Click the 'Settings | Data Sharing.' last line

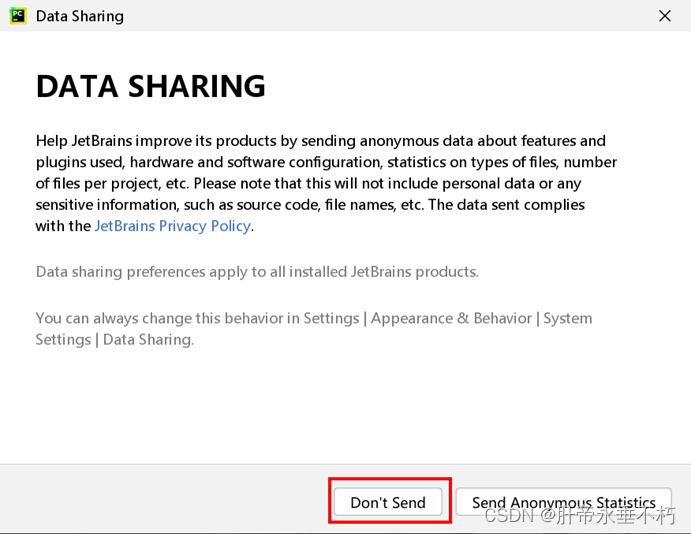pyautogui.click(x=115, y=340)
